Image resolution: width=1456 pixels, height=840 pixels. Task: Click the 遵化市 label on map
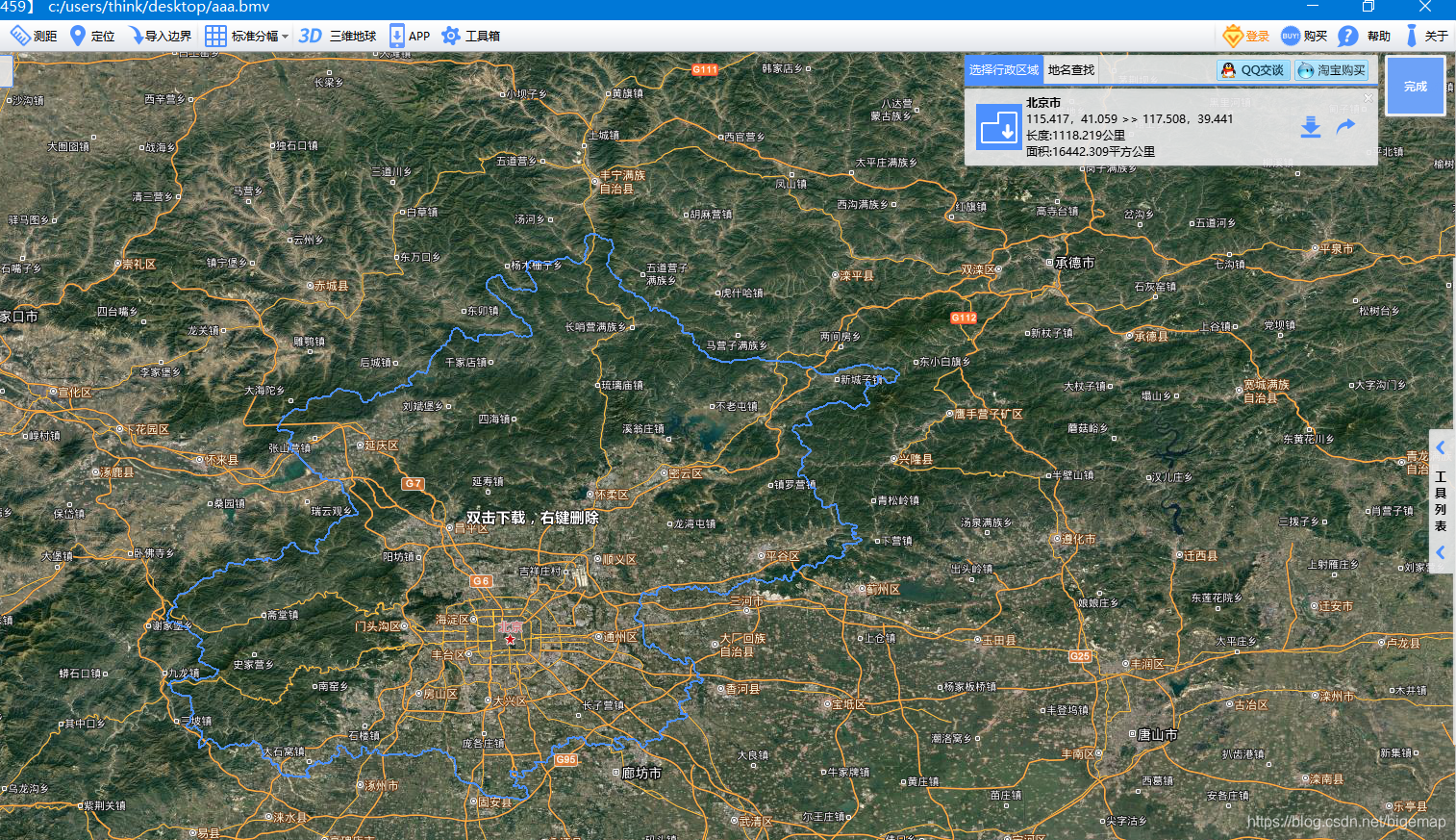[1078, 539]
